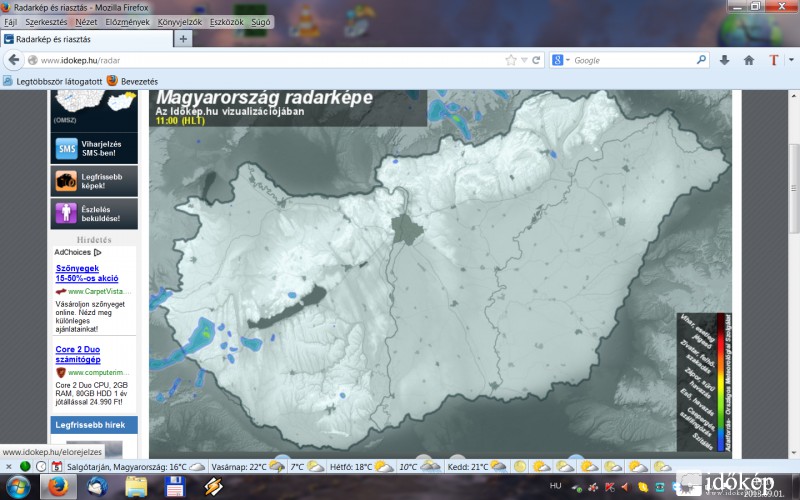The width and height of the screenshot is (800, 500).
Task: Click the red T toolbar icon
Action: pos(773,60)
